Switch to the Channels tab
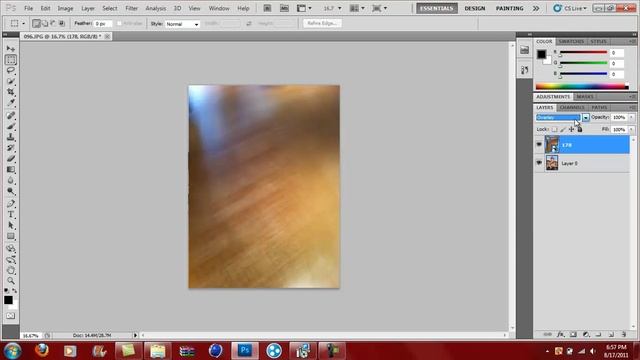The image size is (640, 360). point(572,107)
